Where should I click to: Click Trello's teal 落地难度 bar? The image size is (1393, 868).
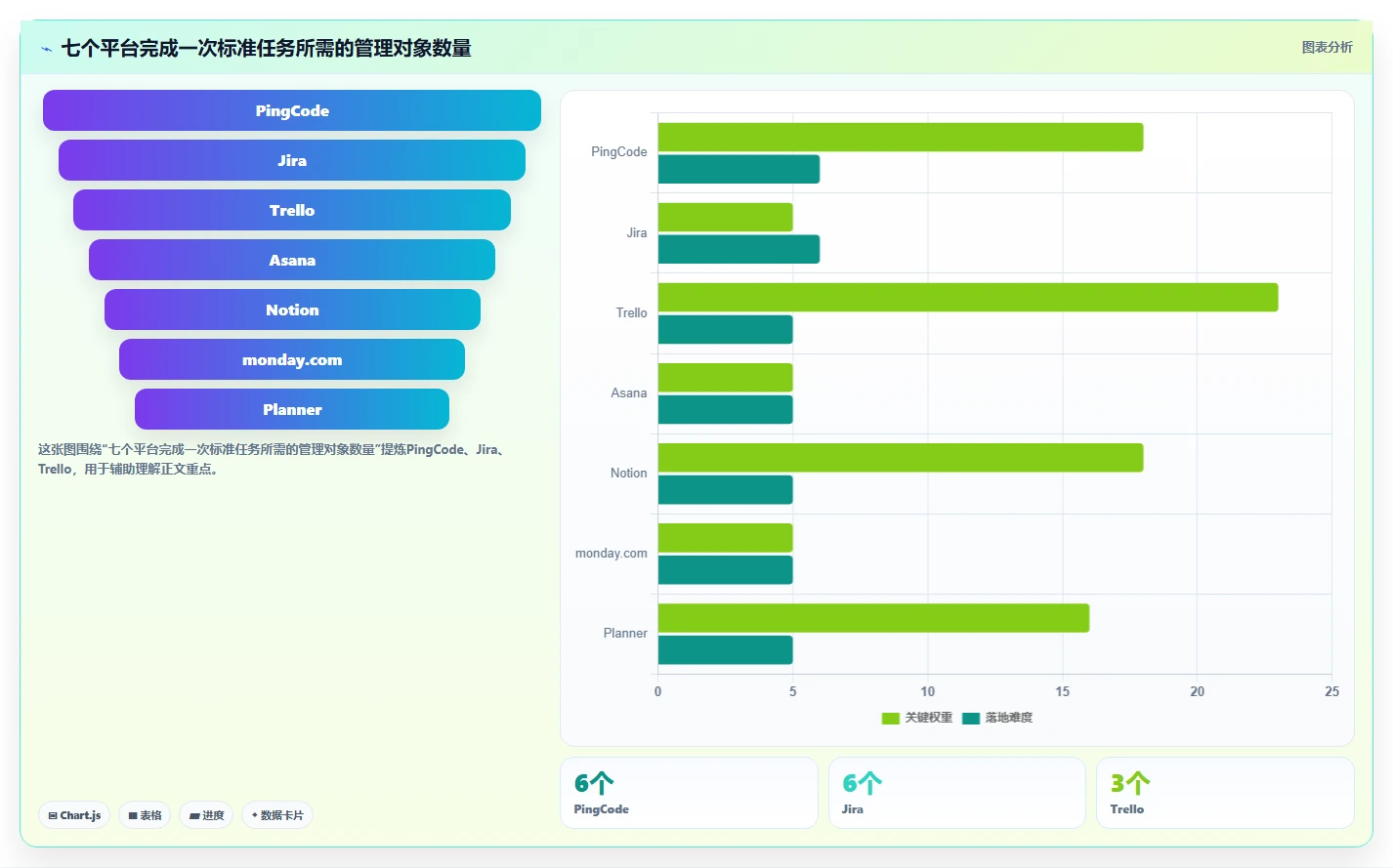[x=725, y=329]
